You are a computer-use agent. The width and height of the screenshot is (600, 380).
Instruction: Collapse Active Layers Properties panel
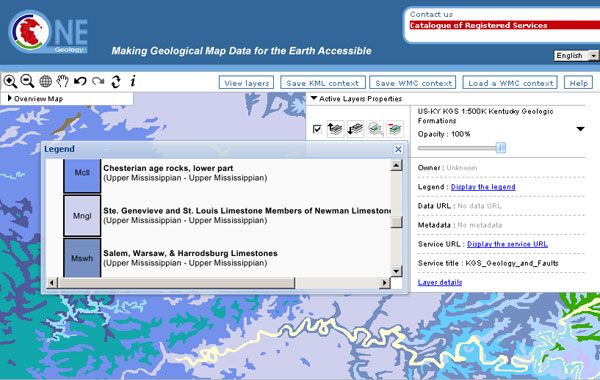coord(357,99)
